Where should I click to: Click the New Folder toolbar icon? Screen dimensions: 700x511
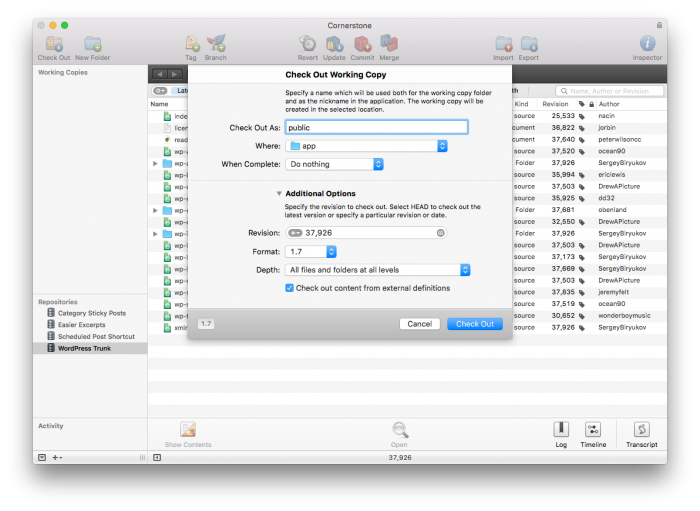(93, 44)
